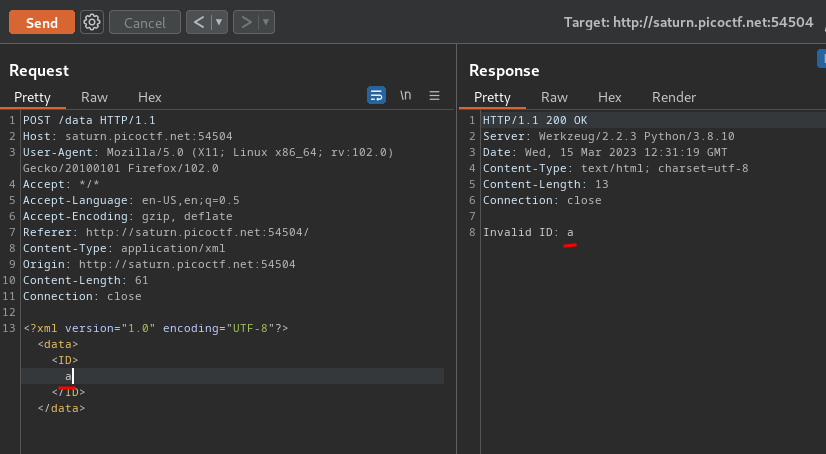The width and height of the screenshot is (826, 454).
Task: Click the closing </data> tag
Action: point(61,408)
